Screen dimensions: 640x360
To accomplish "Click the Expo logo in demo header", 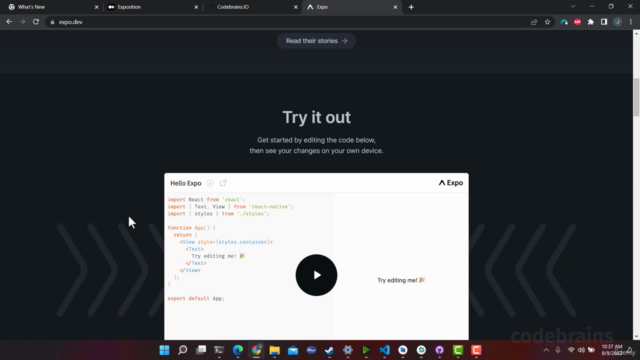I will pos(451,183).
